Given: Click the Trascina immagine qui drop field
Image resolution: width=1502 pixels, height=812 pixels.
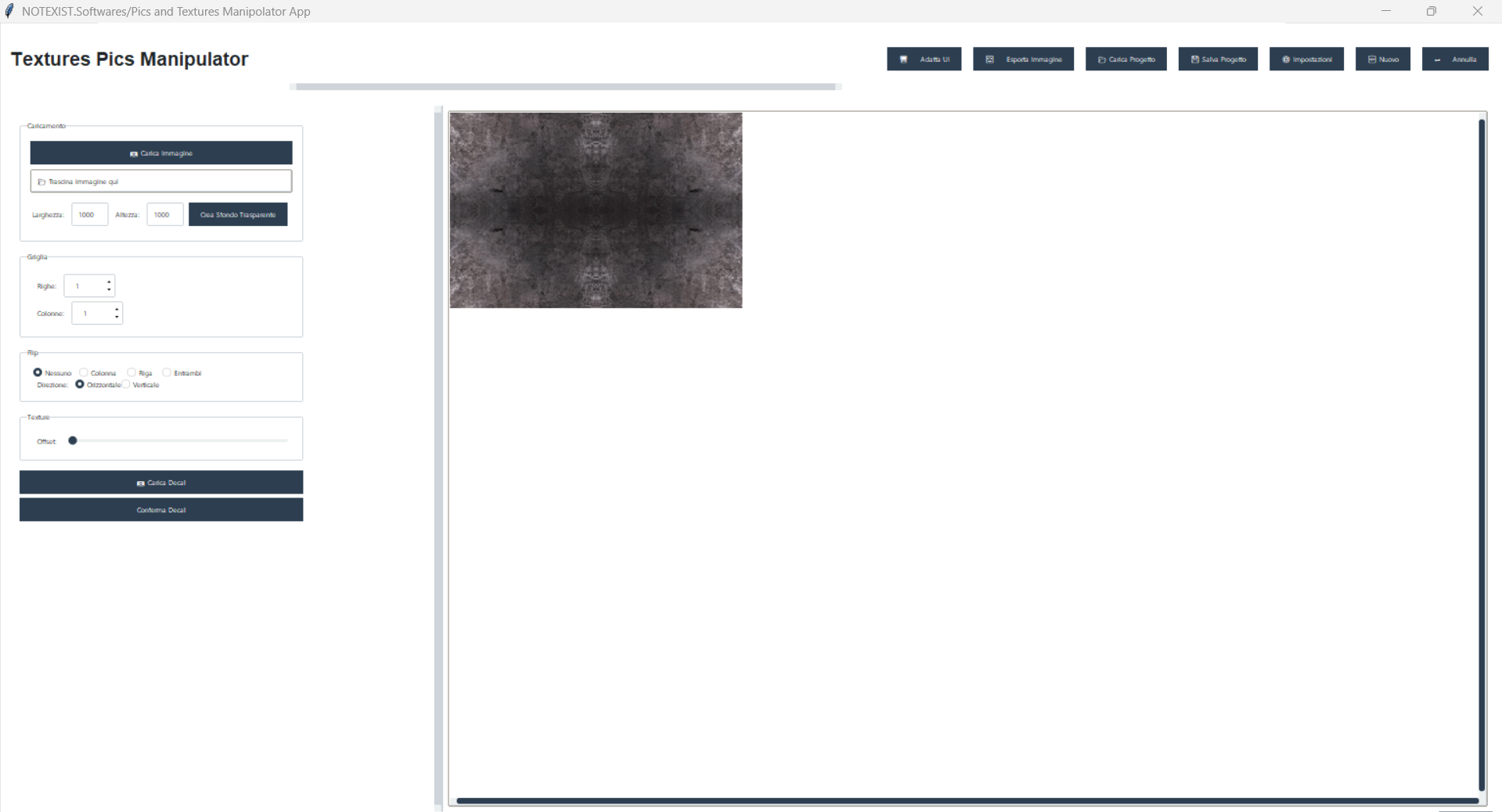Looking at the screenshot, I should (x=161, y=181).
